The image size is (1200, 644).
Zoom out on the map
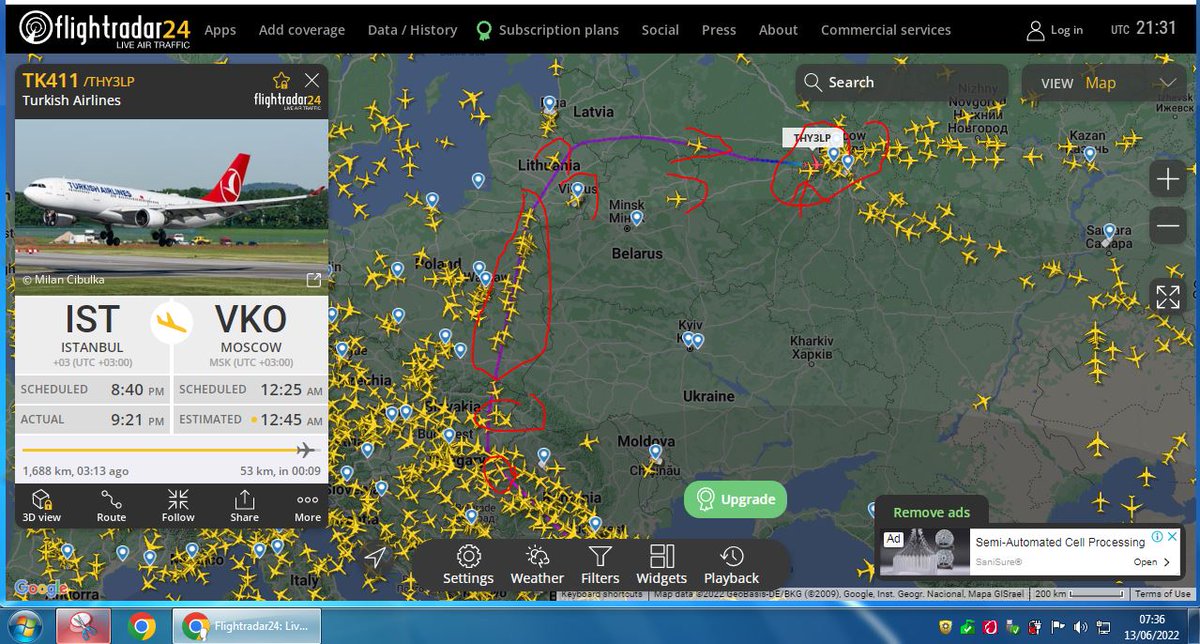point(1167,226)
